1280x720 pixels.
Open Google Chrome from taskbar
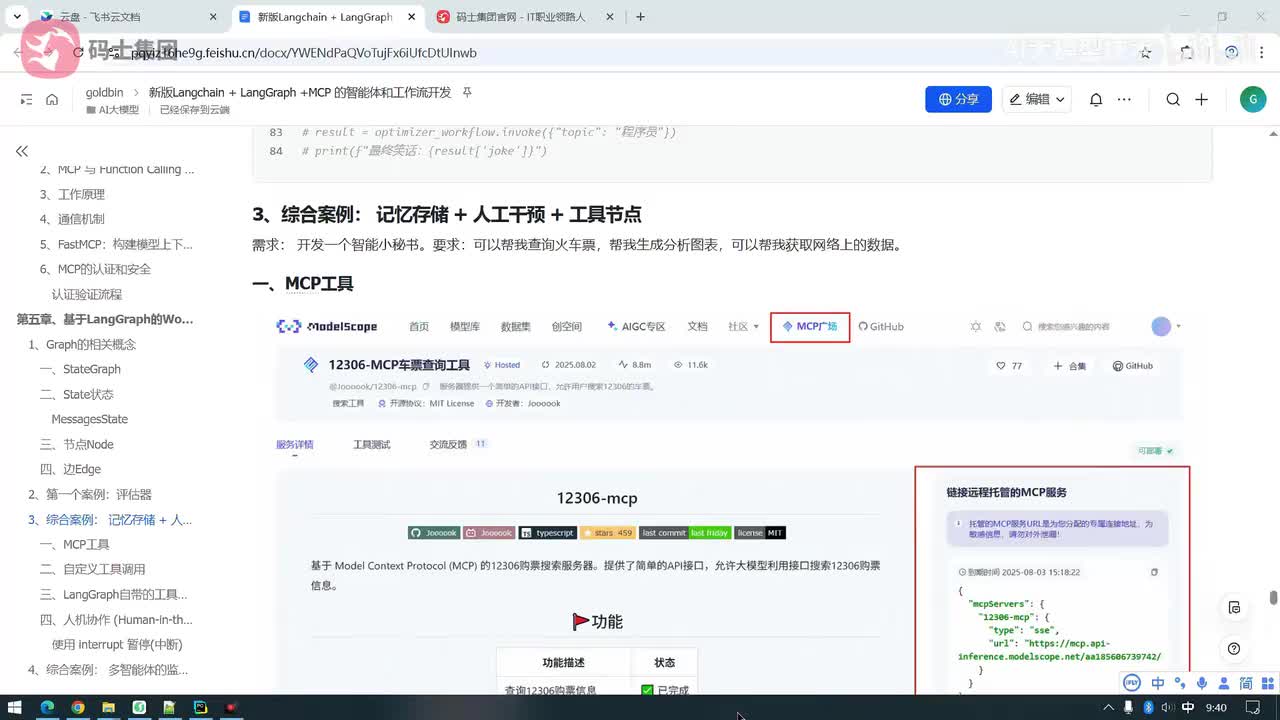point(78,707)
